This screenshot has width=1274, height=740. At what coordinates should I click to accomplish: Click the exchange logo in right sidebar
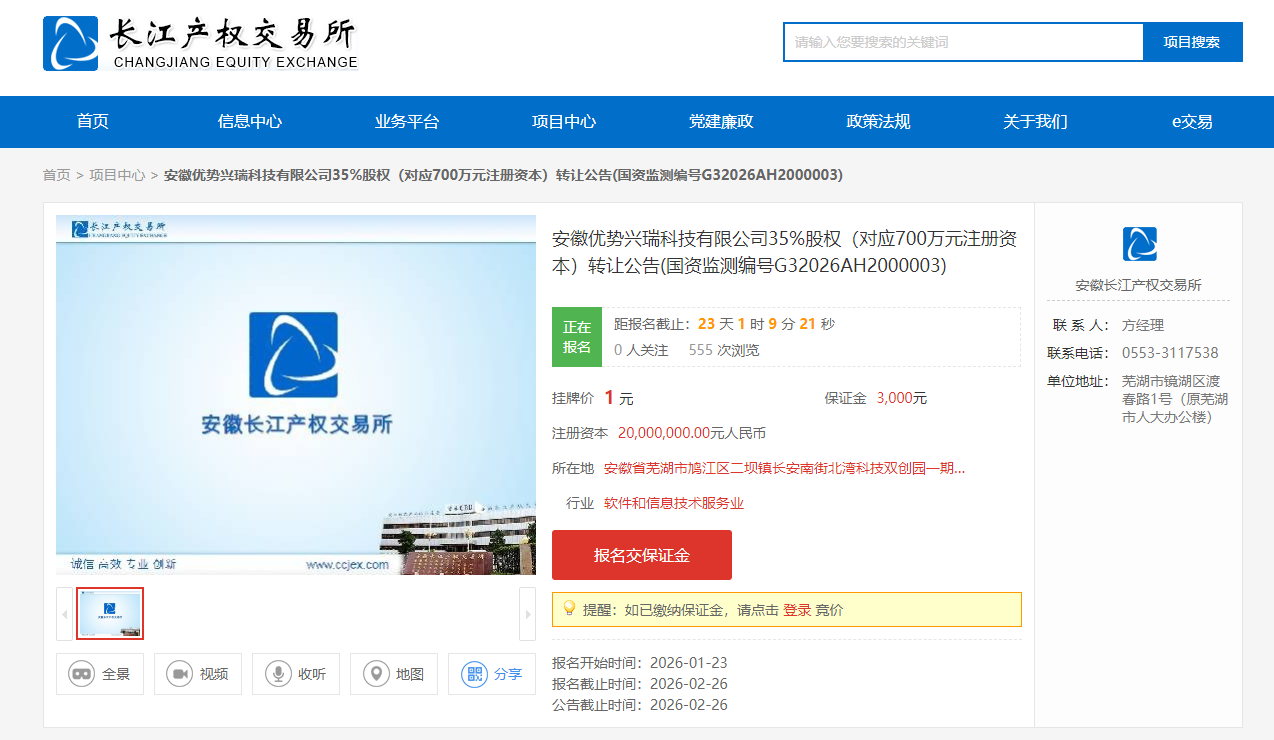pyautogui.click(x=1139, y=244)
